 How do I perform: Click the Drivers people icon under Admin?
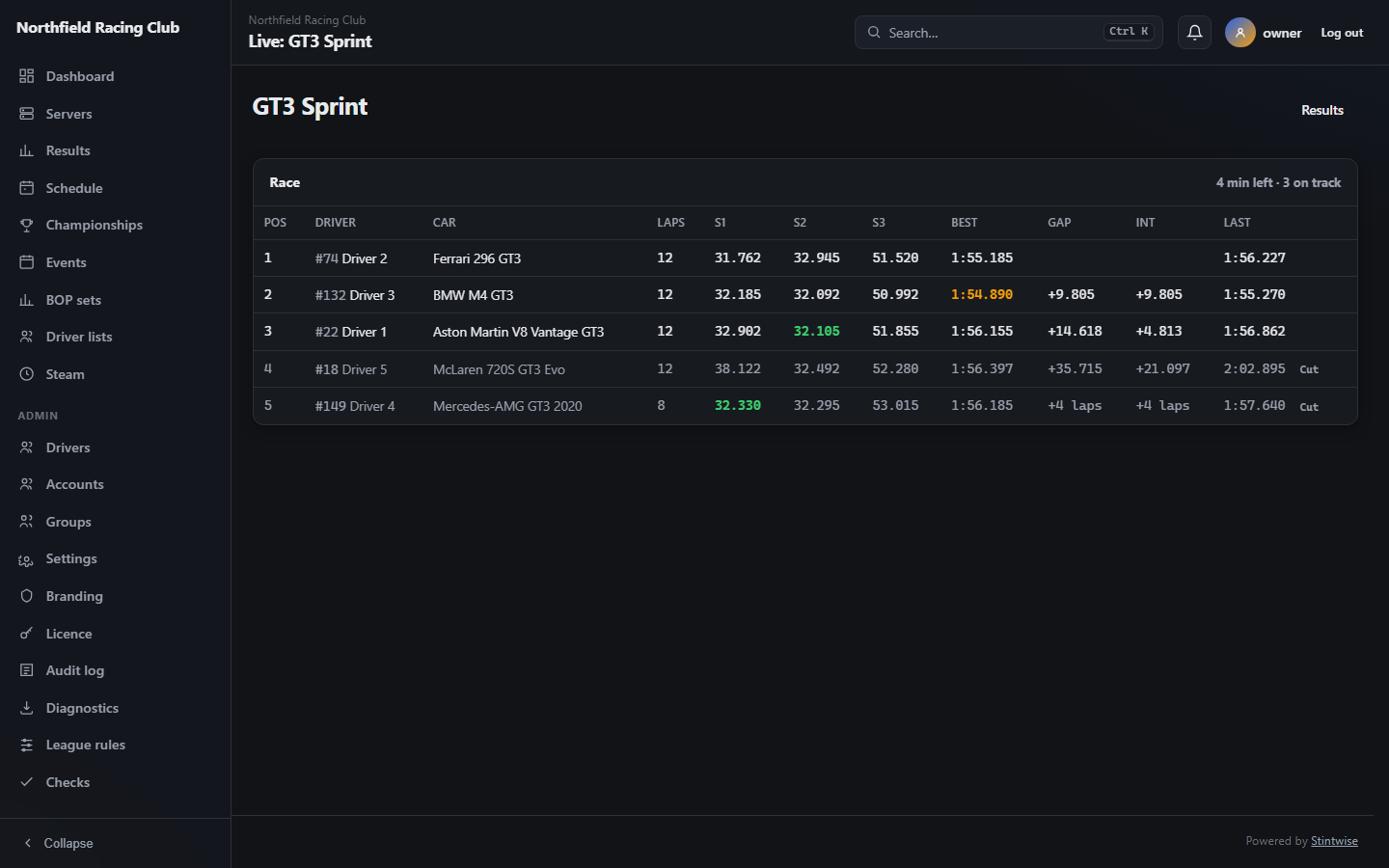pos(27,448)
